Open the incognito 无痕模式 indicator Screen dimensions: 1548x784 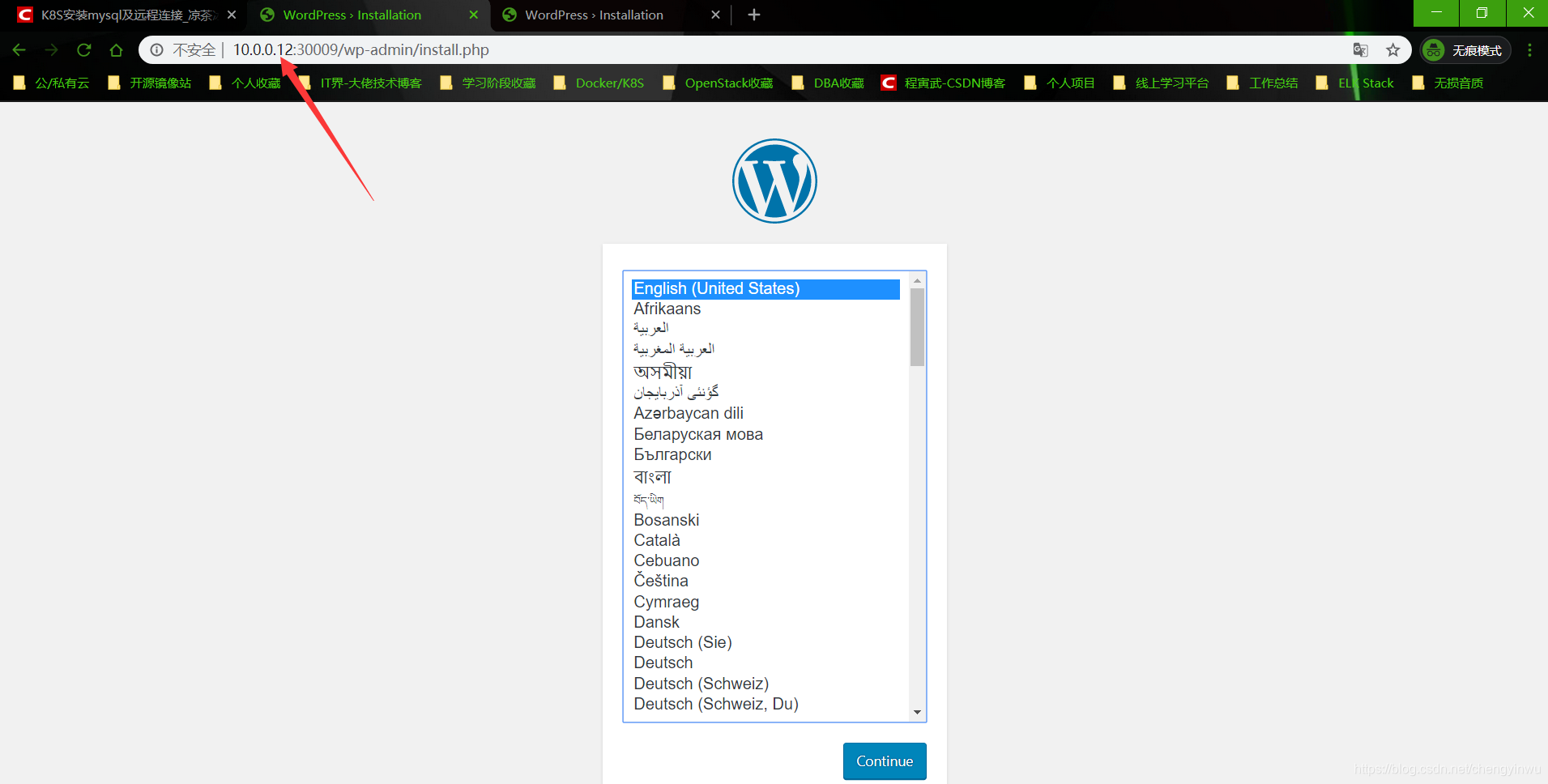click(x=1465, y=50)
